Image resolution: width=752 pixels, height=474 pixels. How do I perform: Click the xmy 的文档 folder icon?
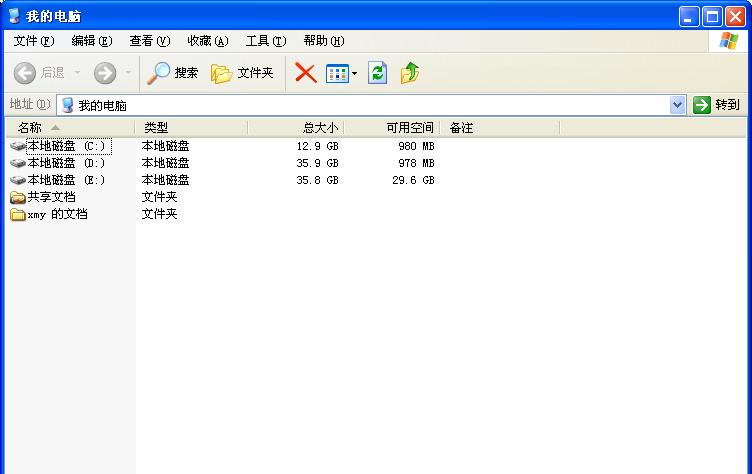coord(18,214)
